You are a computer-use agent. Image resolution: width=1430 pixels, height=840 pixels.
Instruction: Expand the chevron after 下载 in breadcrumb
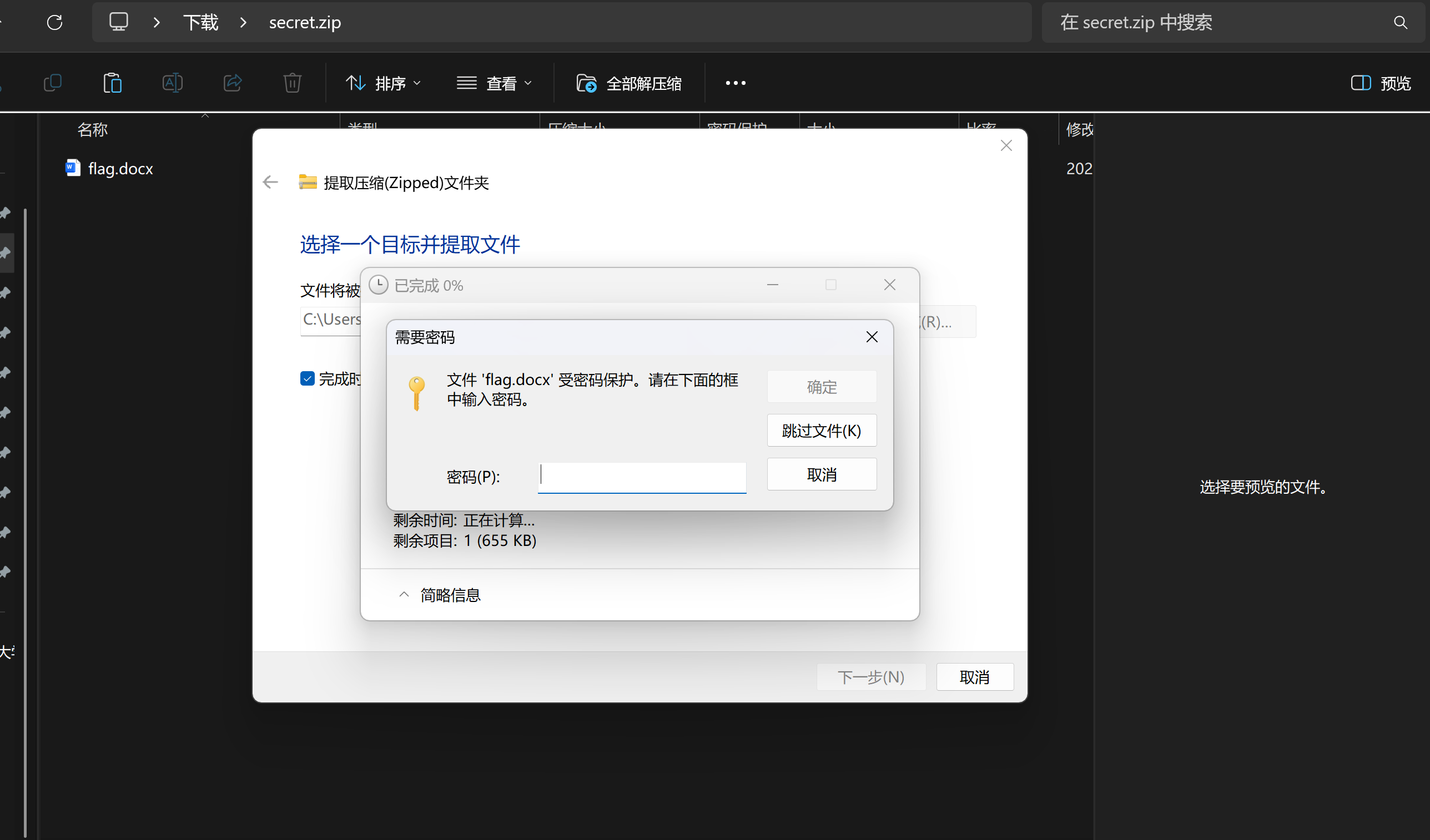(x=244, y=23)
